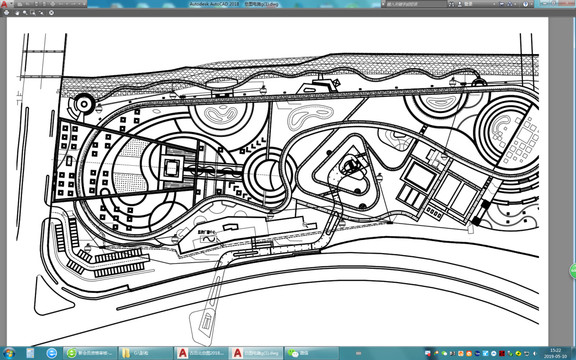Focus the keyword search input field

[x=416, y=4]
